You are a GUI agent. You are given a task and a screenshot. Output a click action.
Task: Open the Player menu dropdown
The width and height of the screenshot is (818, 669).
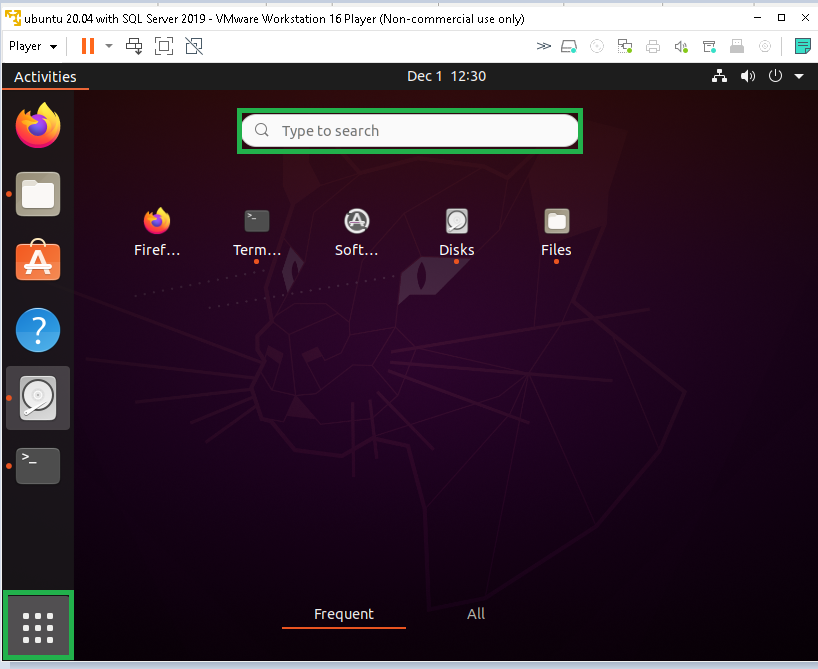pos(33,46)
